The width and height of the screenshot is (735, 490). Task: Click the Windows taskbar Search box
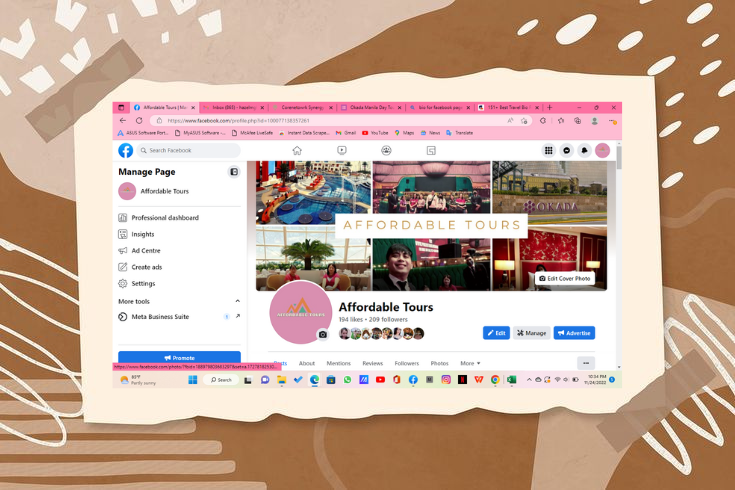[221, 380]
